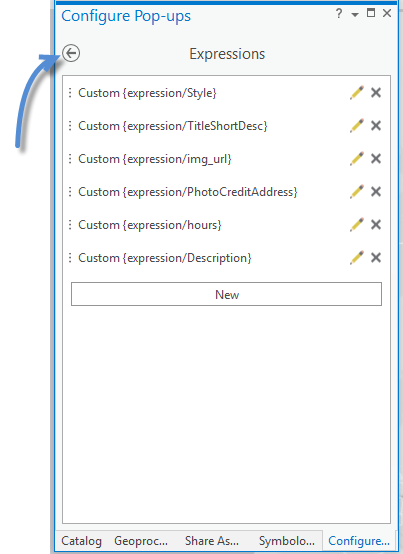Click the New expression button
The height and width of the screenshot is (554, 403).
(x=226, y=294)
